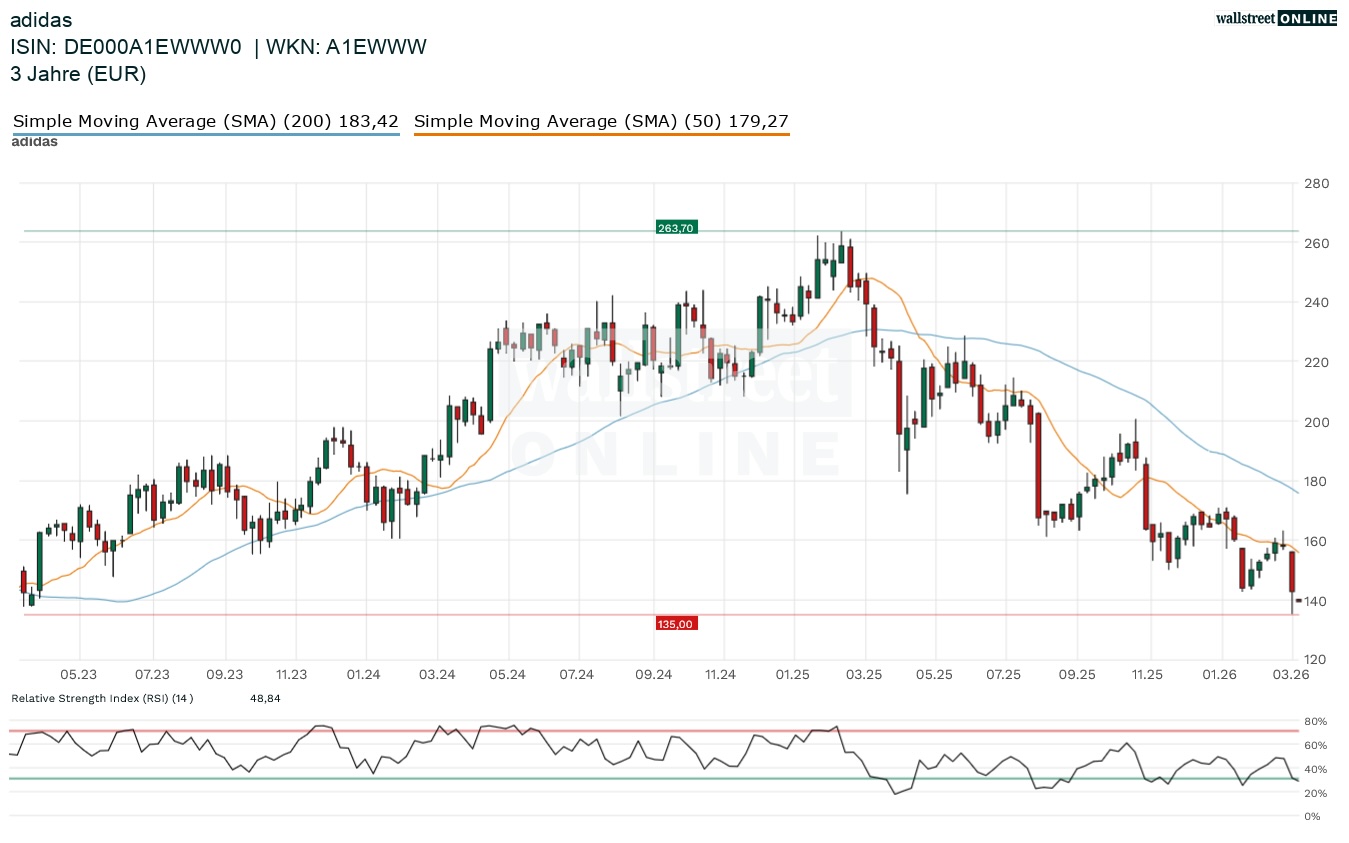Click the RSI value 48,84

[x=265, y=698]
